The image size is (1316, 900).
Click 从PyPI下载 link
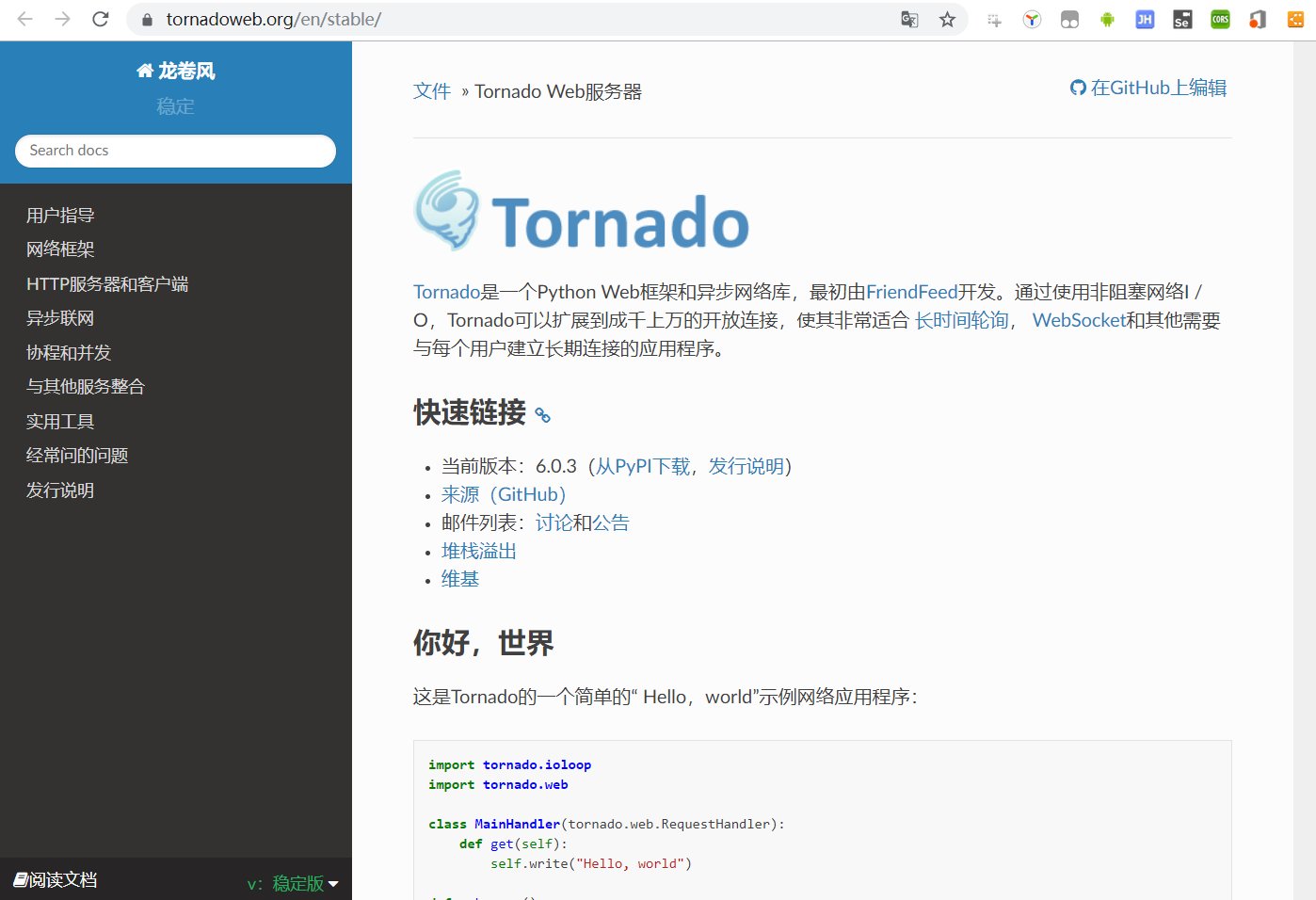(x=643, y=466)
